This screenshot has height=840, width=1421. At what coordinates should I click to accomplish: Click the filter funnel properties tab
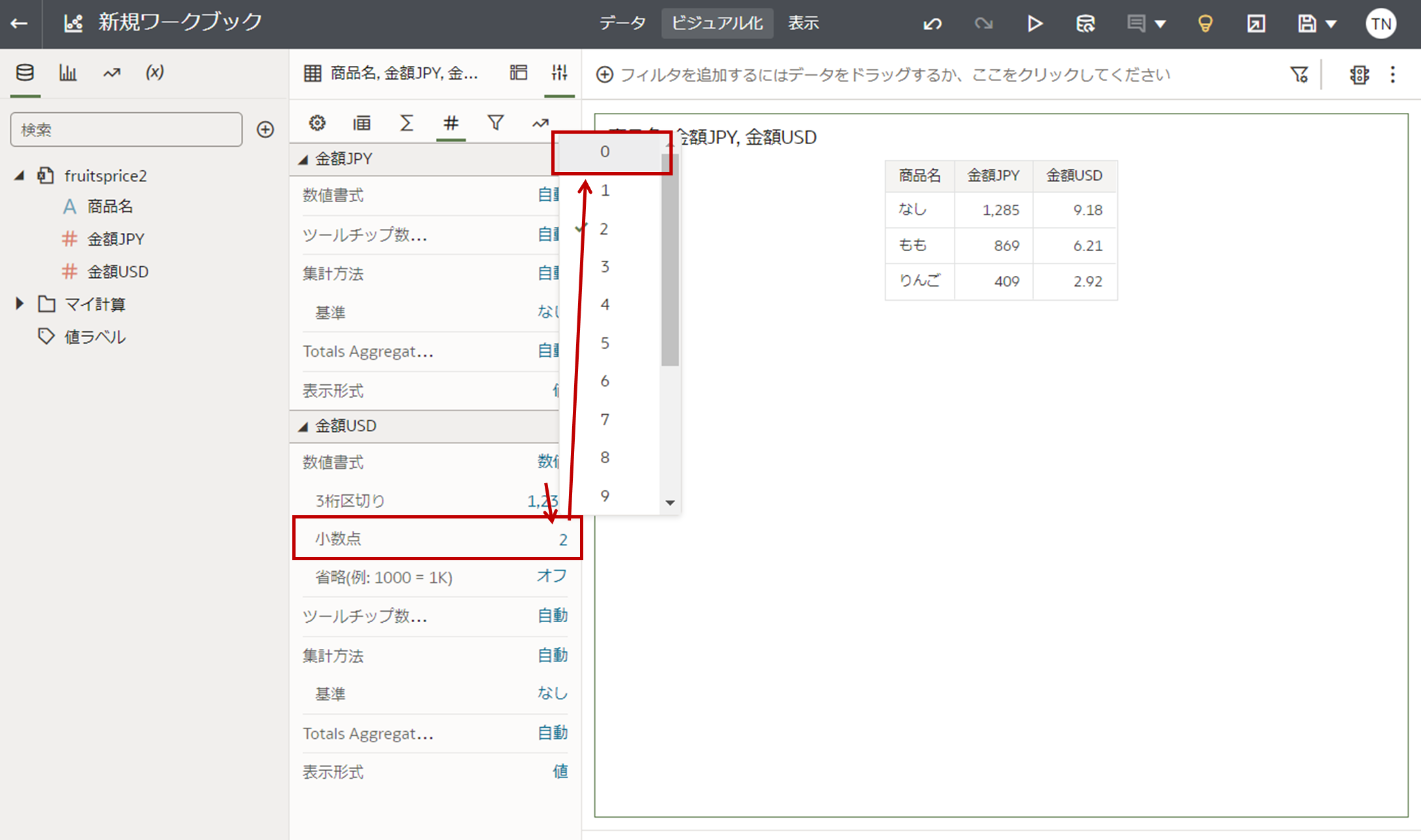pos(495,123)
